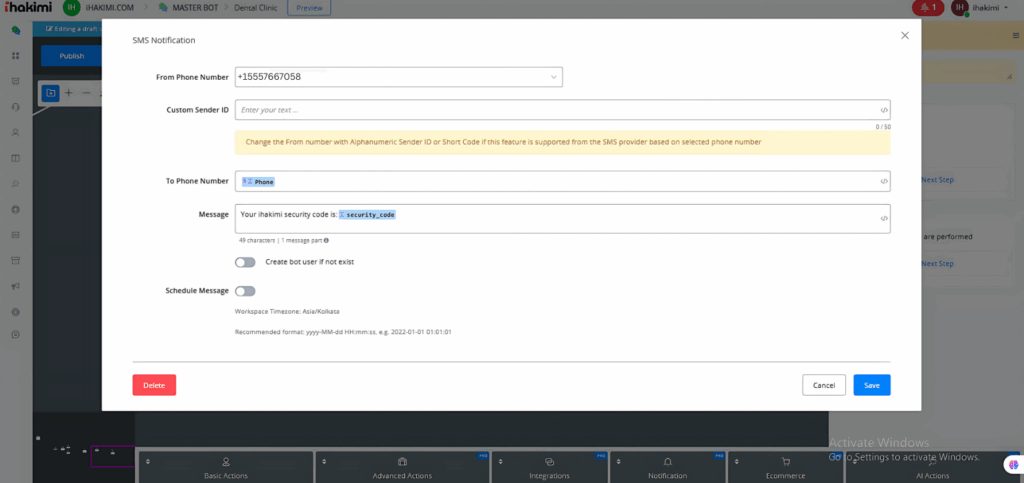This screenshot has height=483, width=1024.
Task: Click the Cancel button
Action: pyautogui.click(x=823, y=385)
